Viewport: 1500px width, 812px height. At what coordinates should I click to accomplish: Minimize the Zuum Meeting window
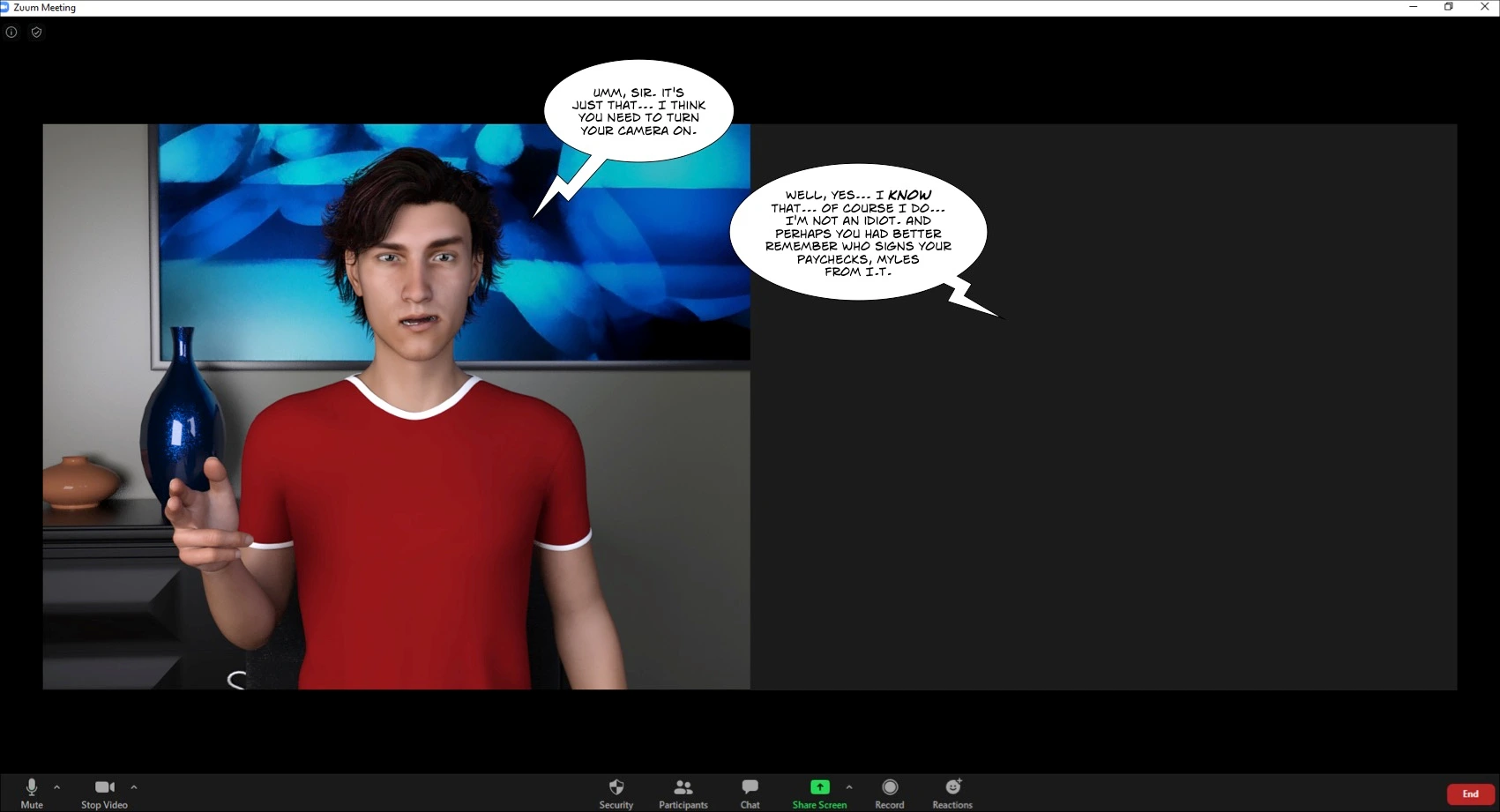click(1414, 7)
